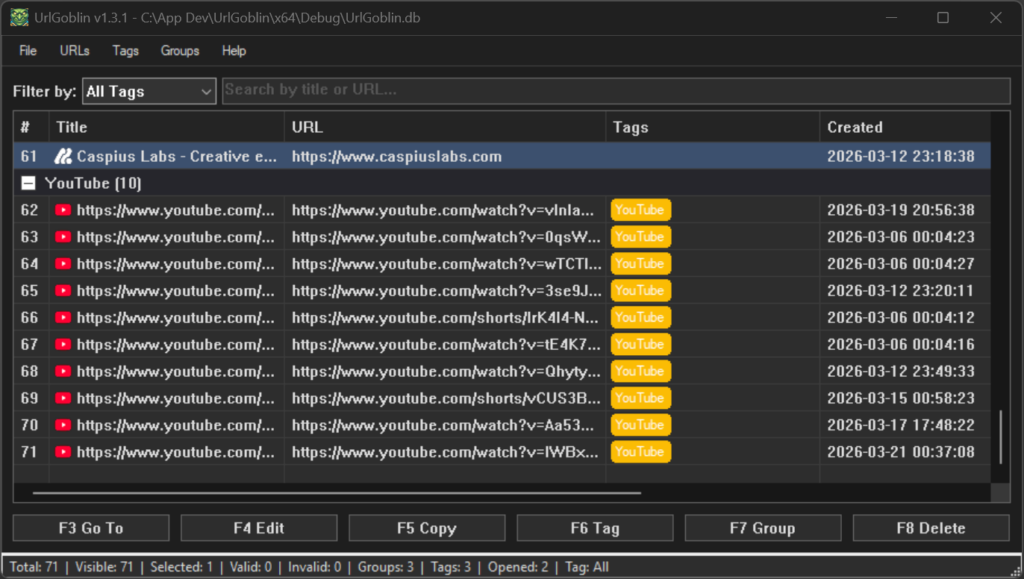The width and height of the screenshot is (1024, 579).
Task: Click the search by title or URL field
Action: [x=615, y=90]
